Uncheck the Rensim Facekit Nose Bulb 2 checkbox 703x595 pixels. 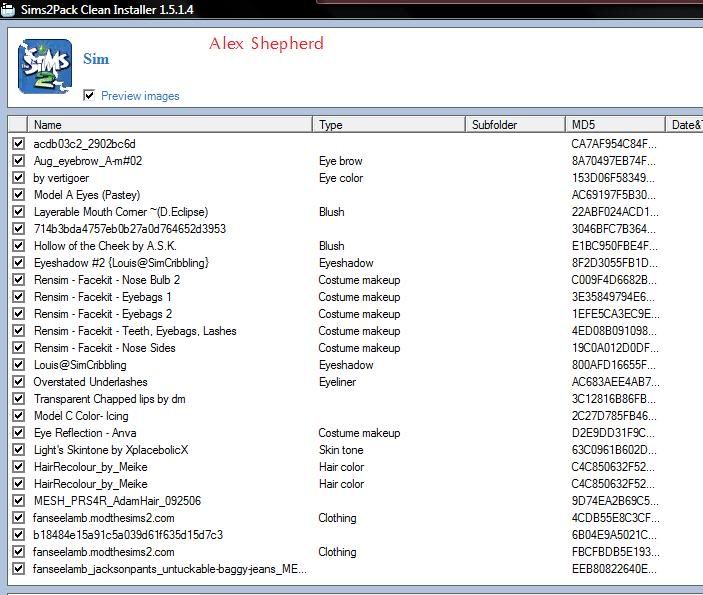[18, 280]
